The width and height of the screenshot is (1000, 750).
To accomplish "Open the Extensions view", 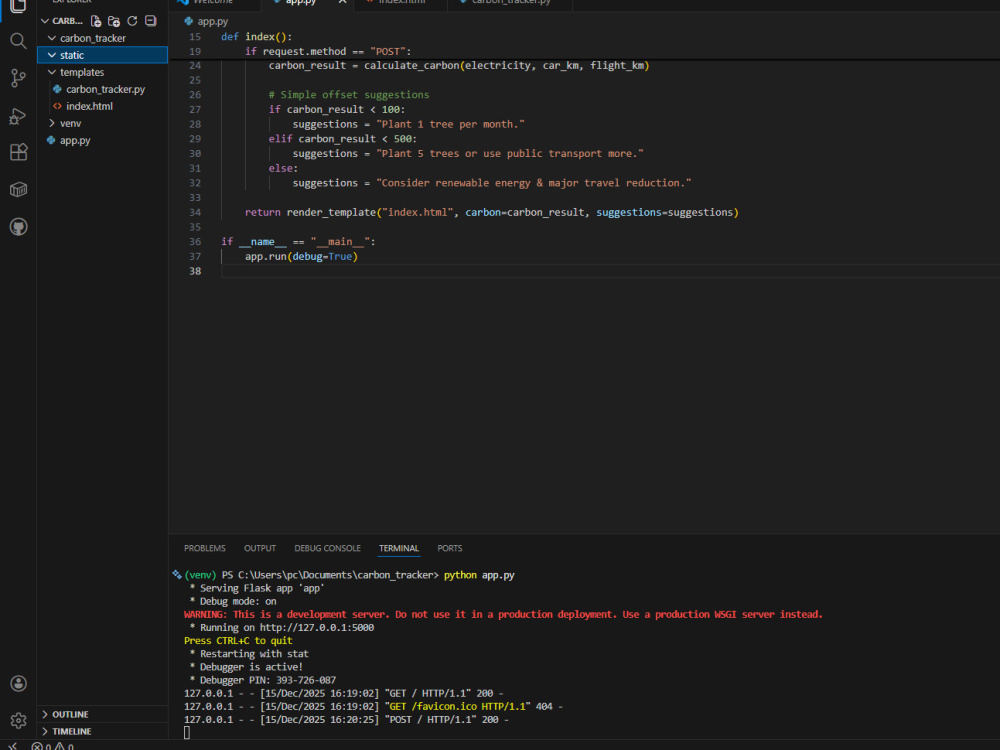I will (18, 152).
